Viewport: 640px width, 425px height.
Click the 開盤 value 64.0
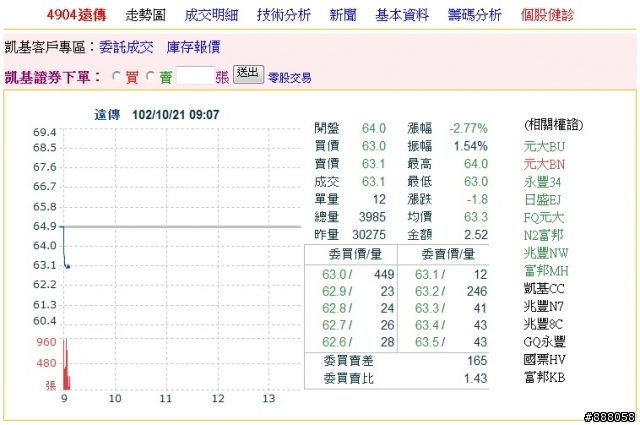pos(373,128)
